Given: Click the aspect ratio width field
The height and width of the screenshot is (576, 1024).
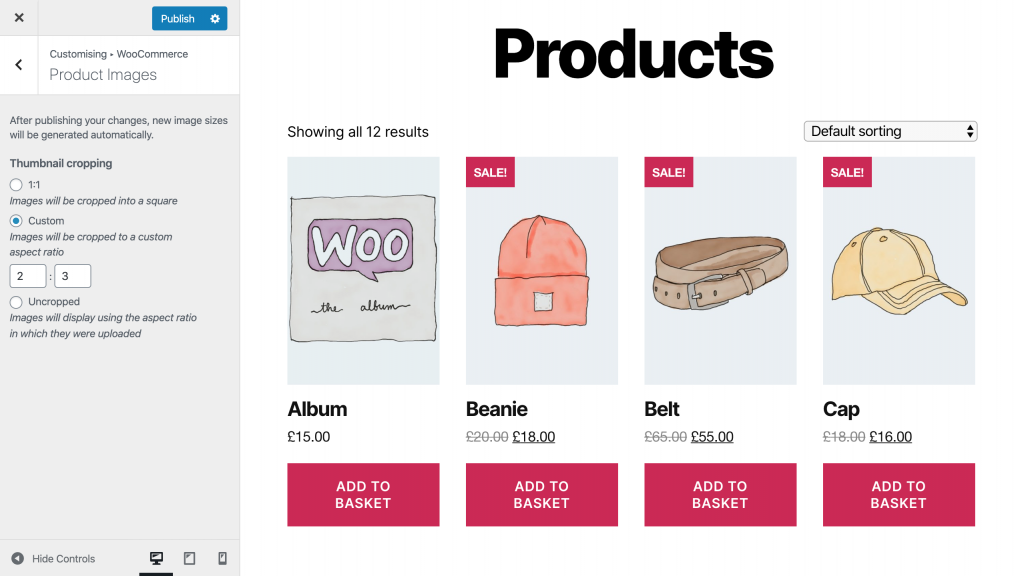Looking at the screenshot, I should pyautogui.click(x=28, y=276).
